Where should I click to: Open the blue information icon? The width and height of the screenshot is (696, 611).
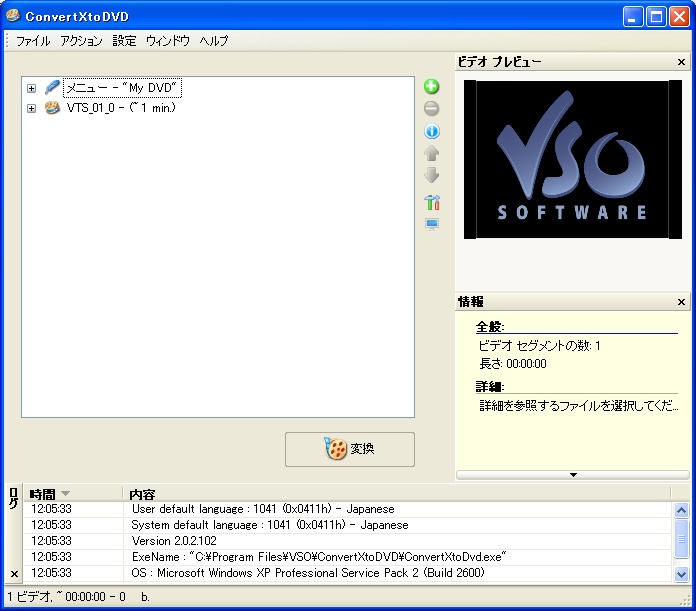(431, 131)
